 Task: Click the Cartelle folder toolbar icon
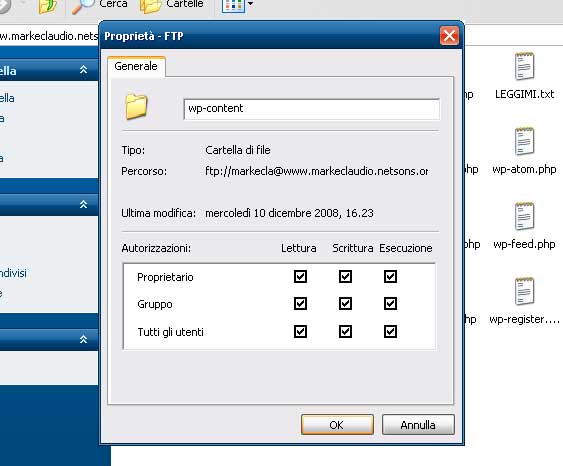click(x=150, y=6)
